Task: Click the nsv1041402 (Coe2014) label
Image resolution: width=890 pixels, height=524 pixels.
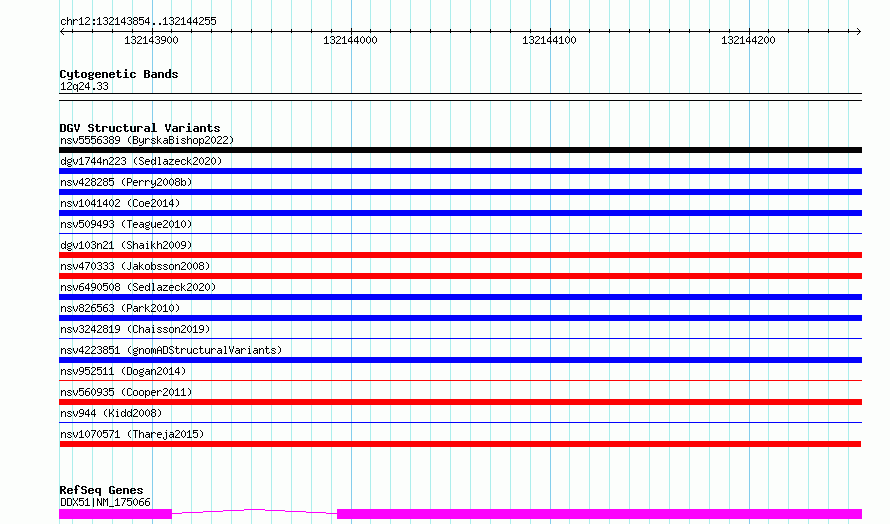Action: point(120,203)
